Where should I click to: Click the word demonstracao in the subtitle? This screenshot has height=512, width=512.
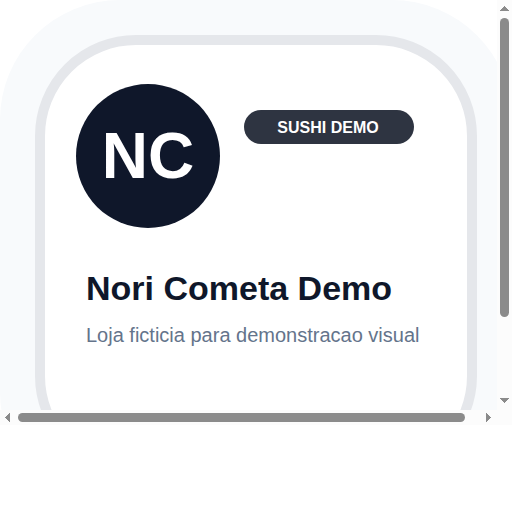(x=299, y=335)
